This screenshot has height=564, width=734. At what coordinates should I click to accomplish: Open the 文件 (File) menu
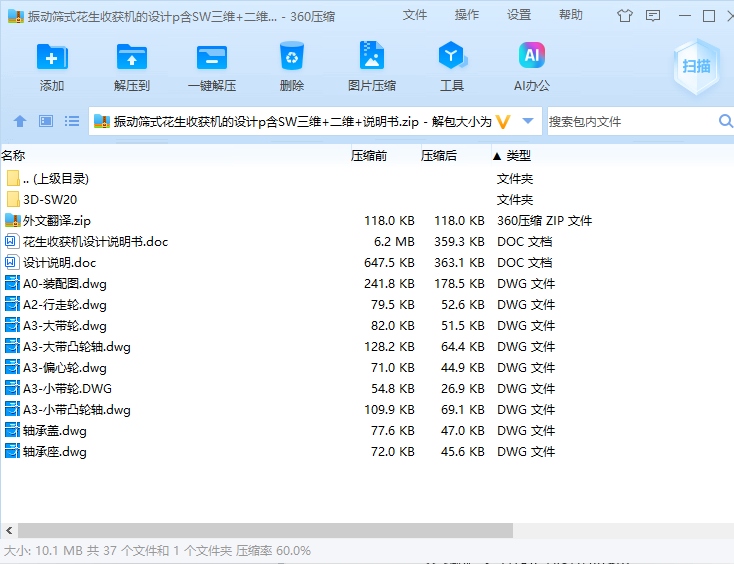coord(415,15)
